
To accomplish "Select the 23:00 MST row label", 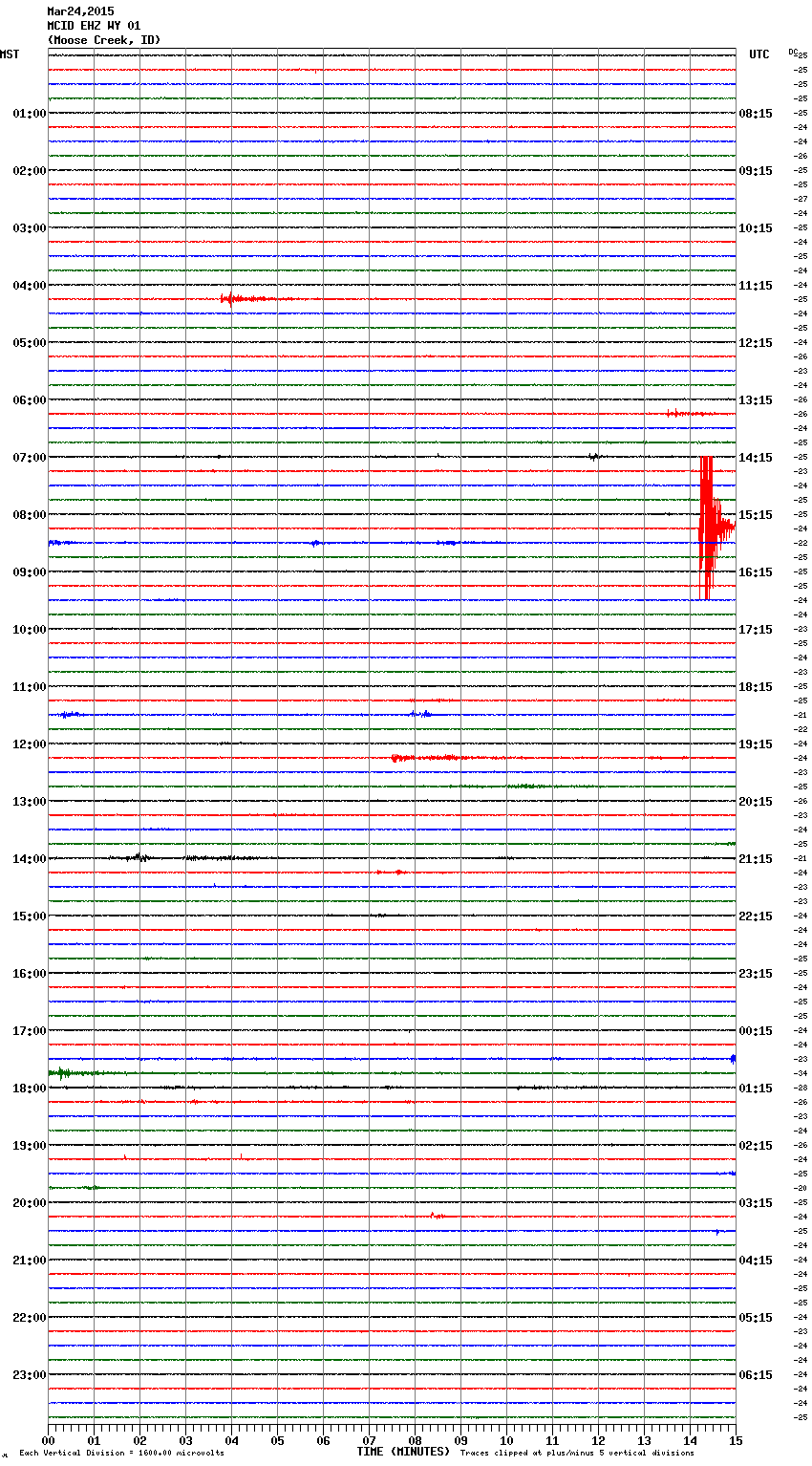I will tap(29, 1375).
